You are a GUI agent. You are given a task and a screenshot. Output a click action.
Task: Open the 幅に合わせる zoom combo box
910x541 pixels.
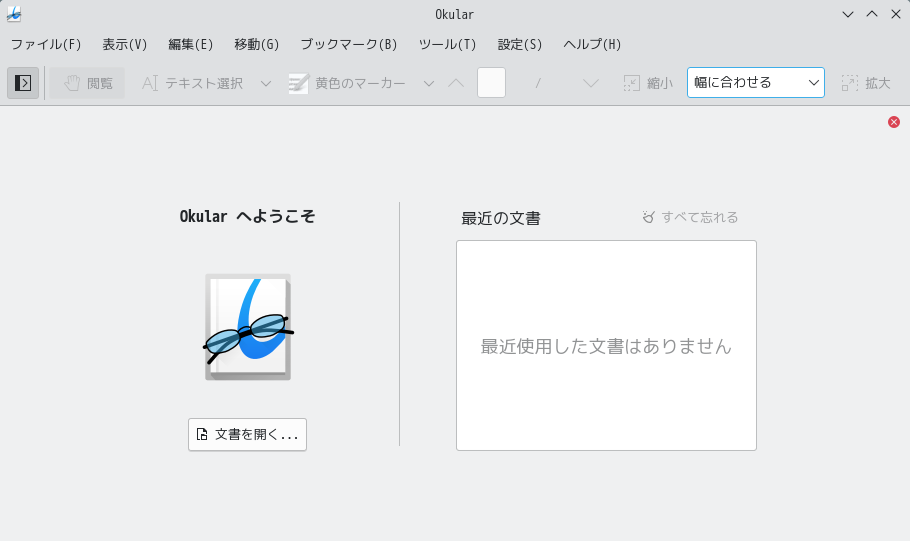click(756, 82)
